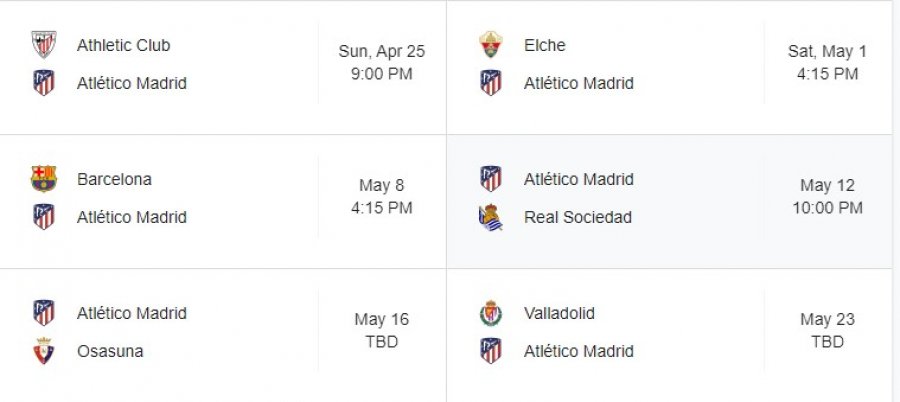Click Atlético Madrid crest in Athletic Club match
Image resolution: width=900 pixels, height=402 pixels.
[44, 83]
